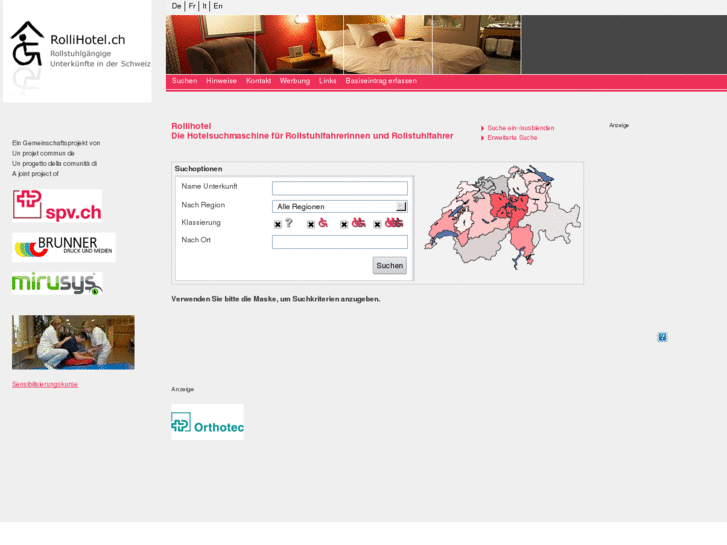
Task: Switch language to It
Action: coord(204,6)
